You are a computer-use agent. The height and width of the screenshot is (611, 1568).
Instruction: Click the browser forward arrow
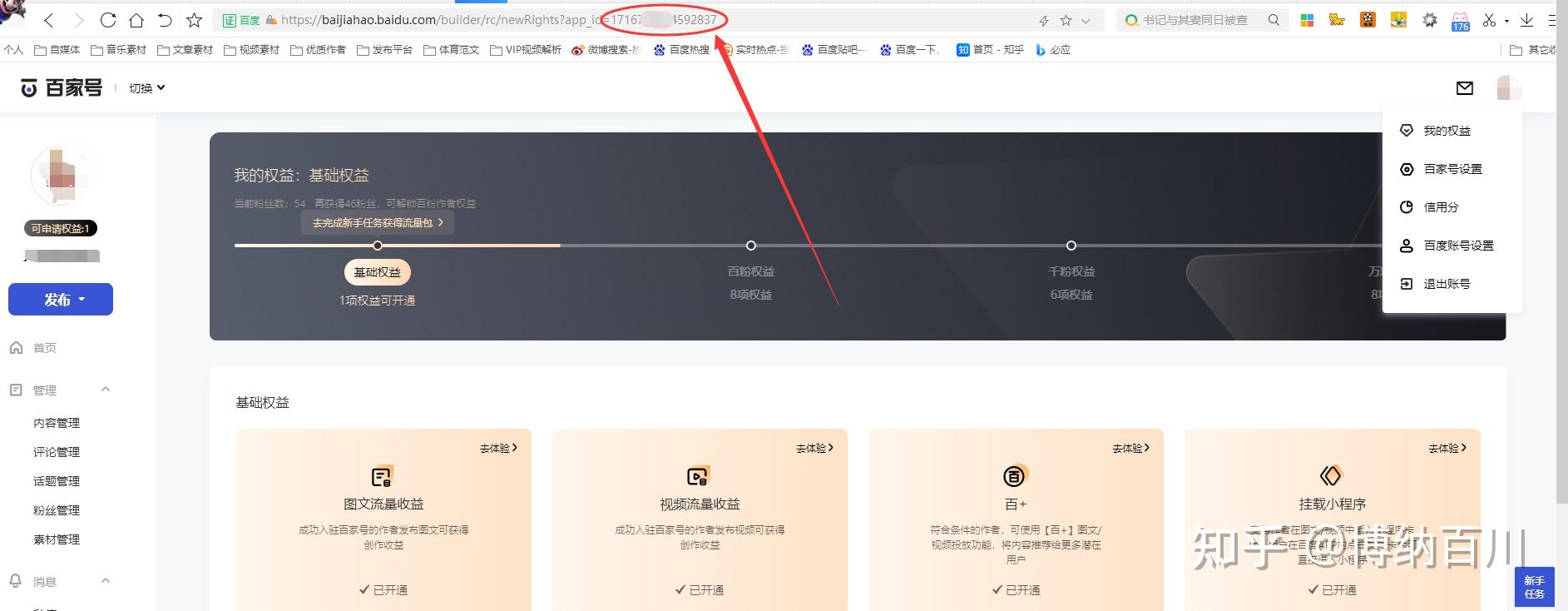79,20
